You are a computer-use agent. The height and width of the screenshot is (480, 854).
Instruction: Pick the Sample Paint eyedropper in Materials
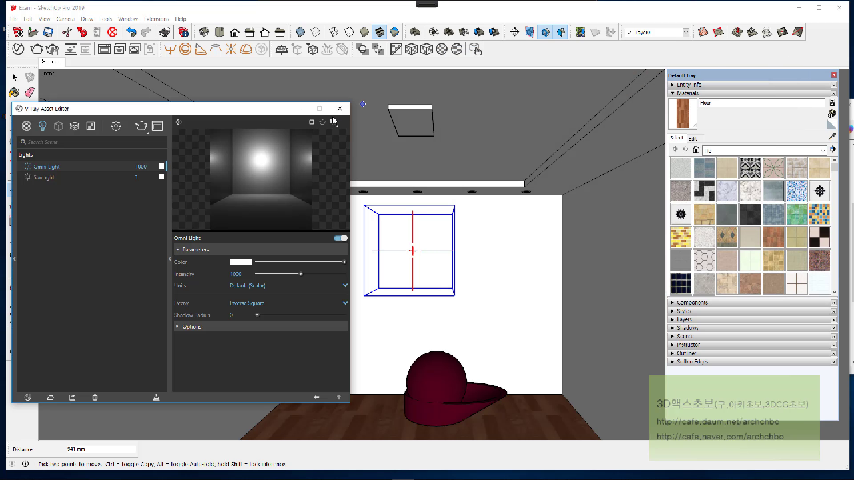tap(832, 136)
